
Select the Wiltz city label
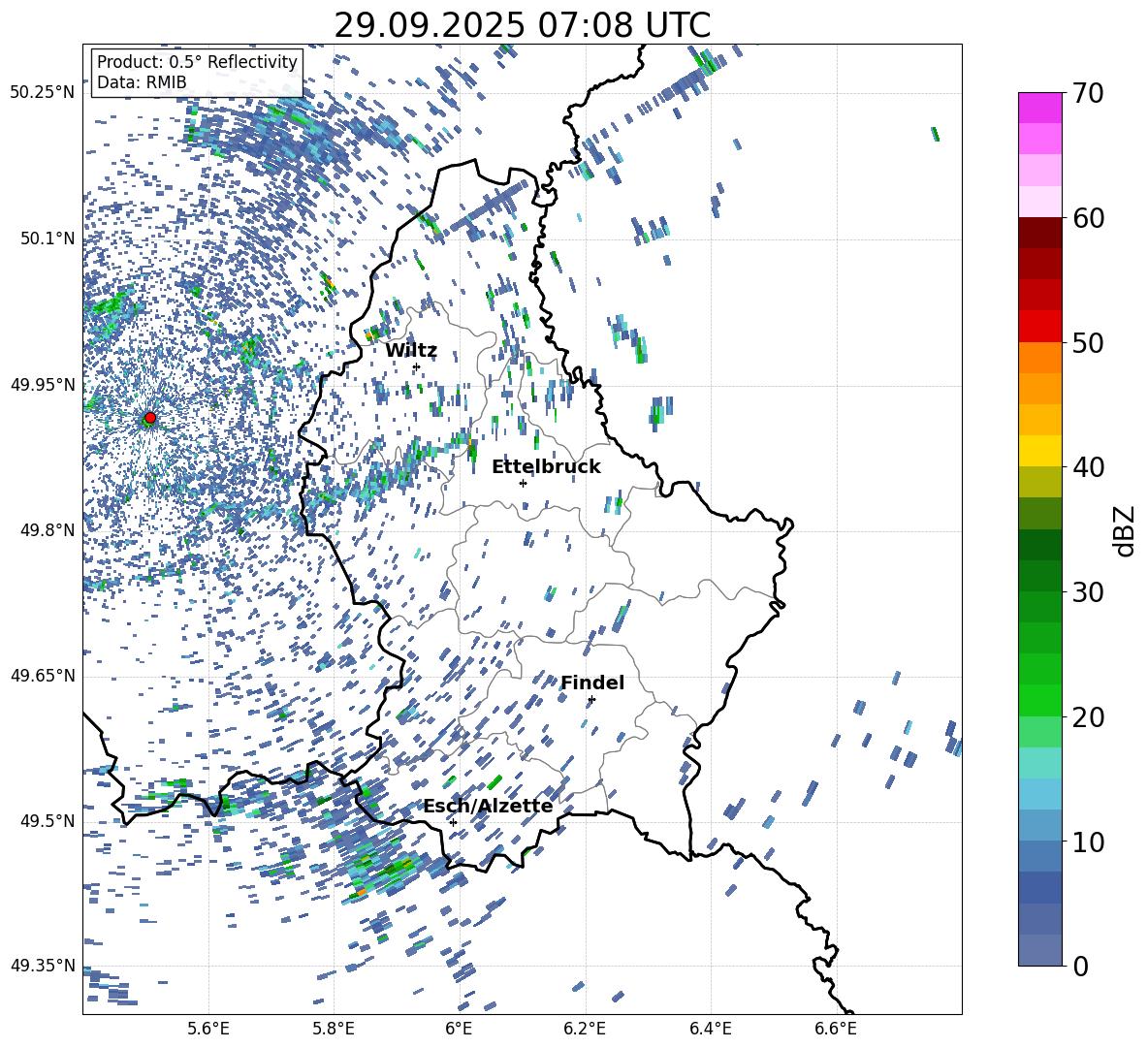coord(411,351)
